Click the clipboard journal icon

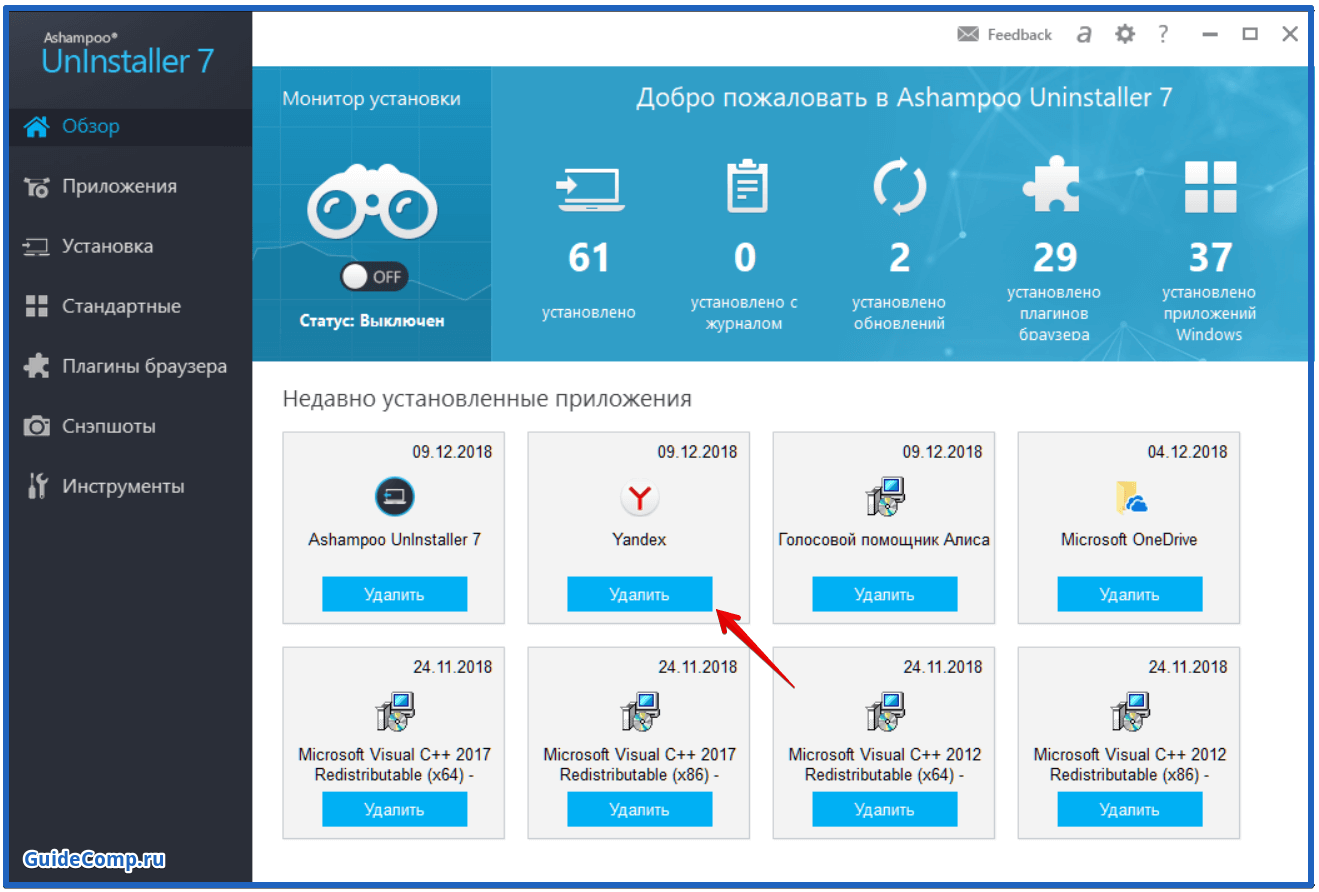746,187
